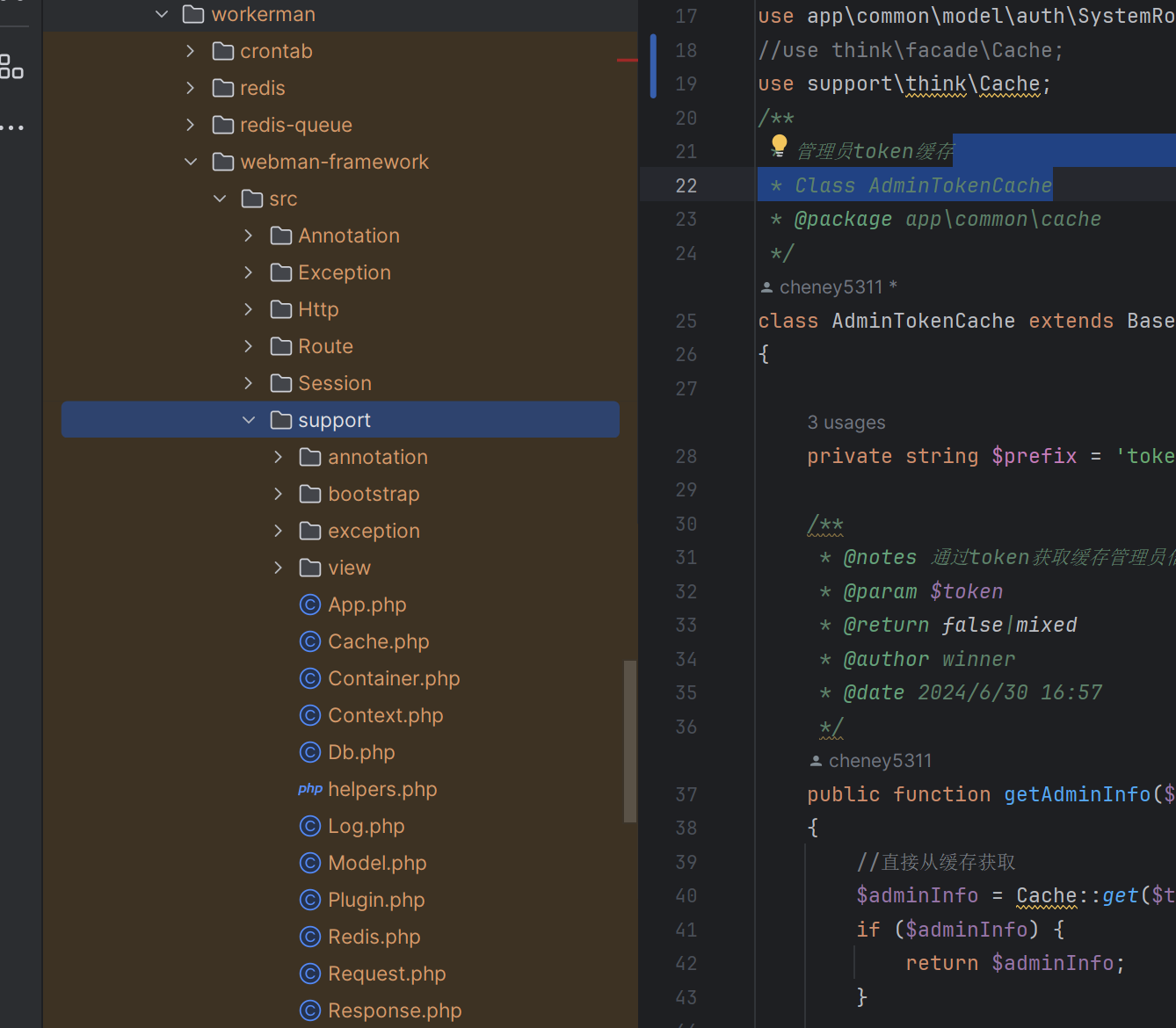Select Redis.php in the tree

tap(374, 937)
